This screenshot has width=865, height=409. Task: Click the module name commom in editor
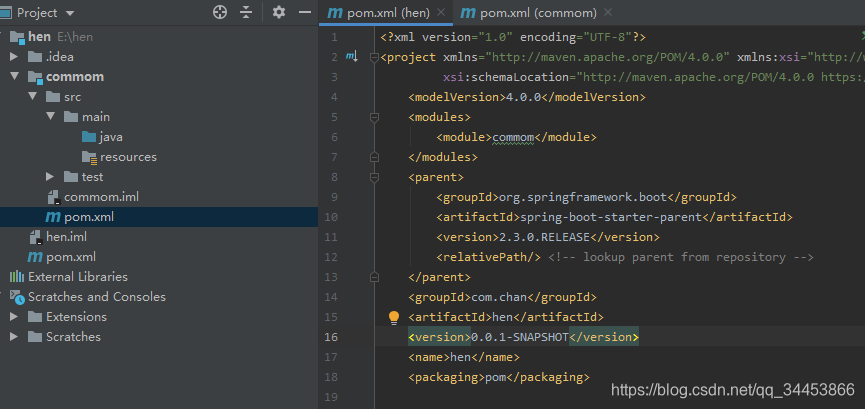click(513, 137)
